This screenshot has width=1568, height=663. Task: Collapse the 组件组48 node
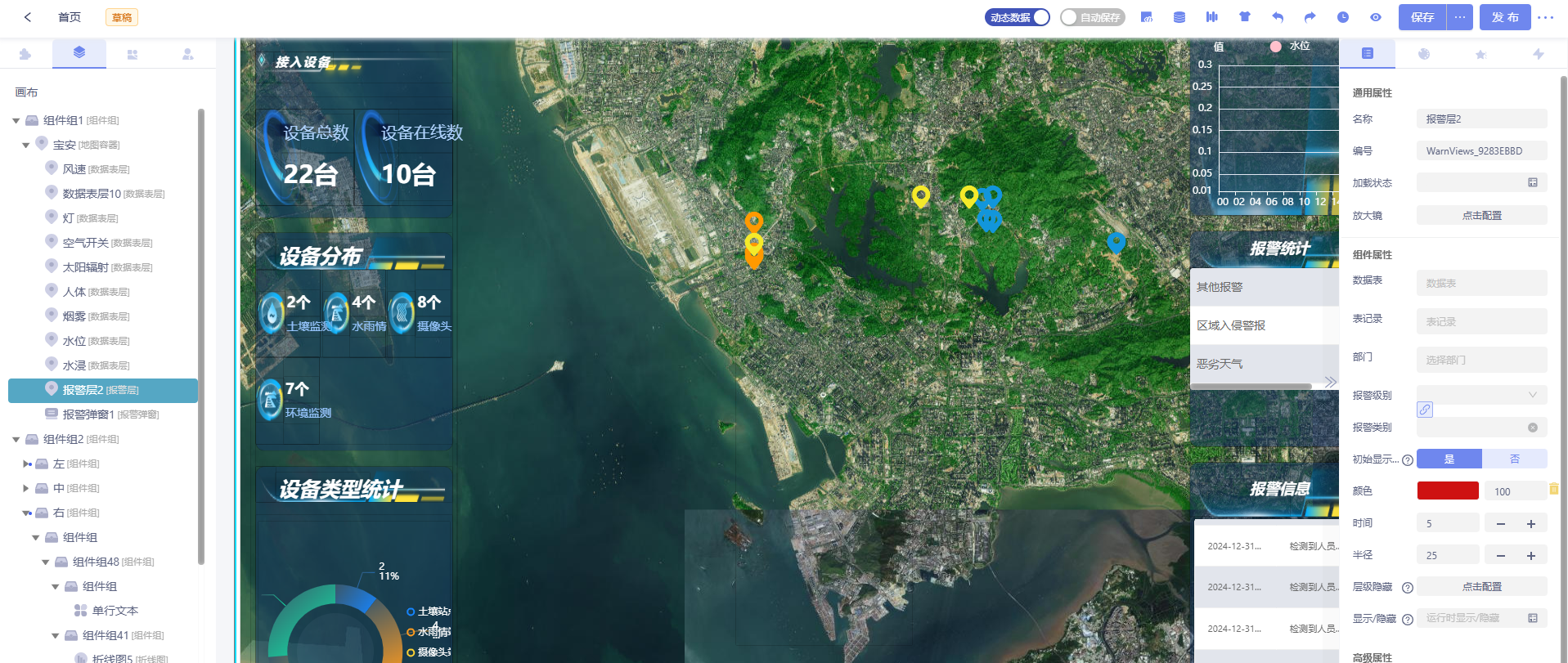(x=46, y=562)
